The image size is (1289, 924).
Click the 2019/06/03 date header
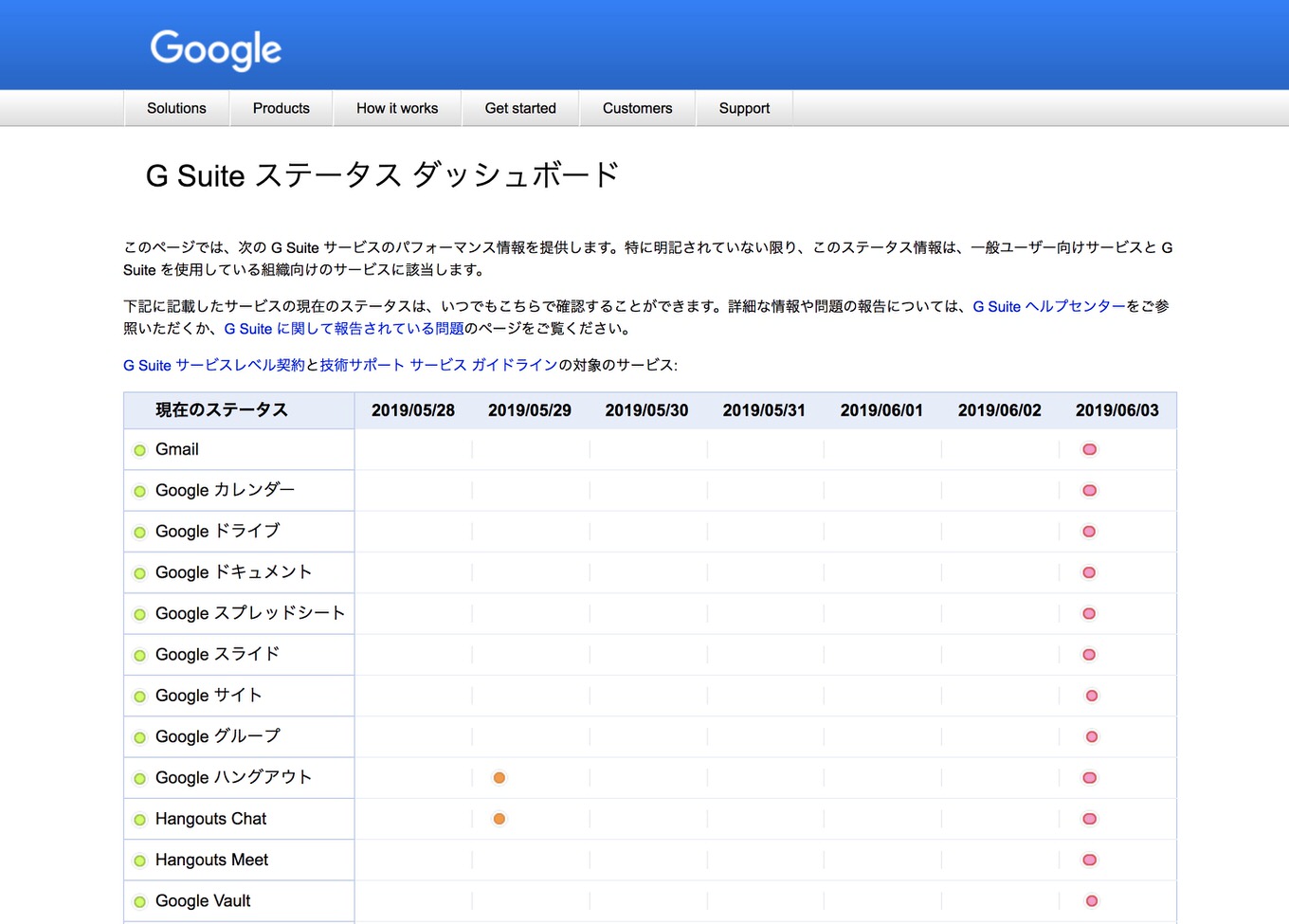pyautogui.click(x=1117, y=410)
